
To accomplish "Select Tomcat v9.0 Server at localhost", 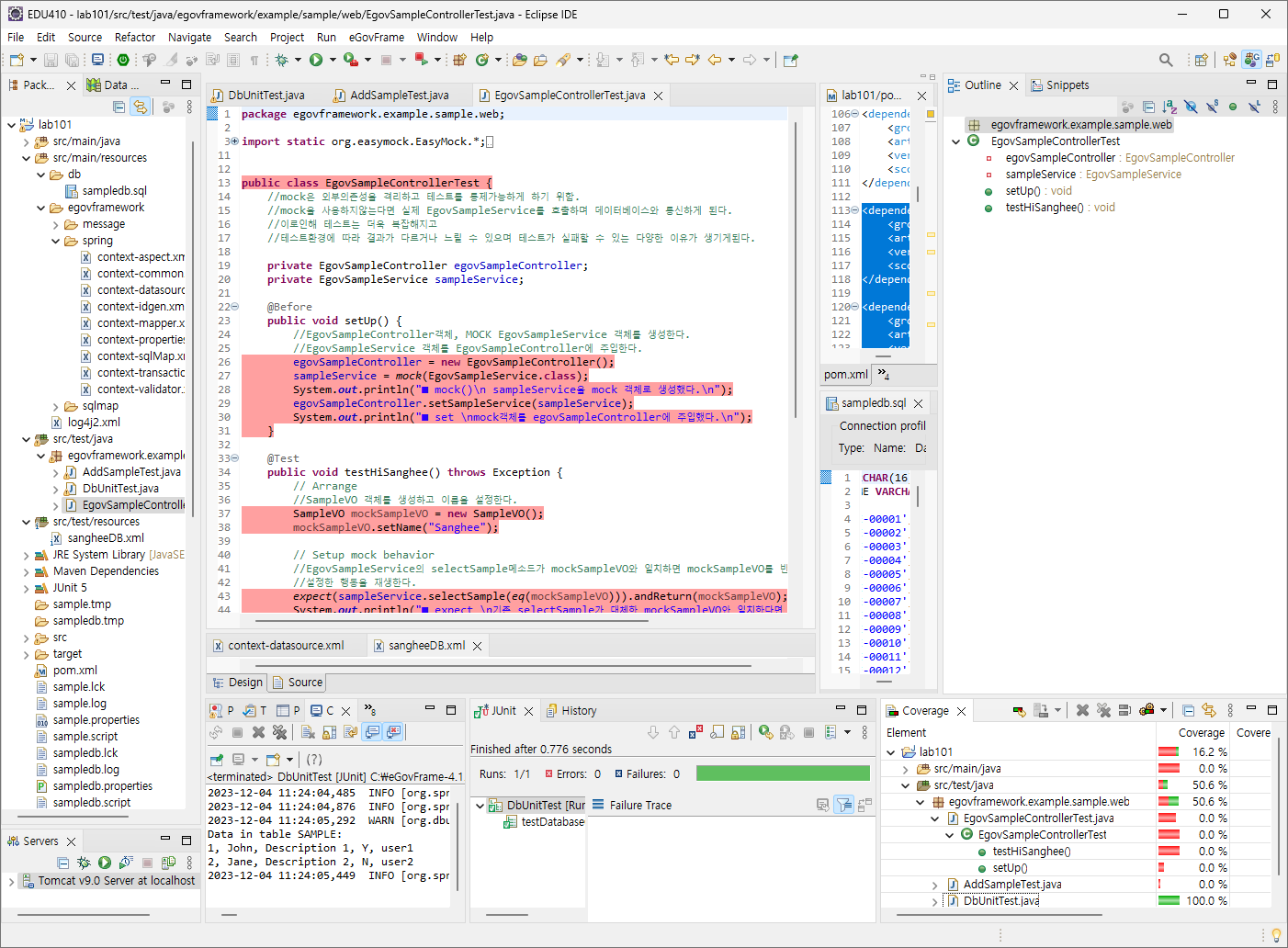I will [x=116, y=881].
